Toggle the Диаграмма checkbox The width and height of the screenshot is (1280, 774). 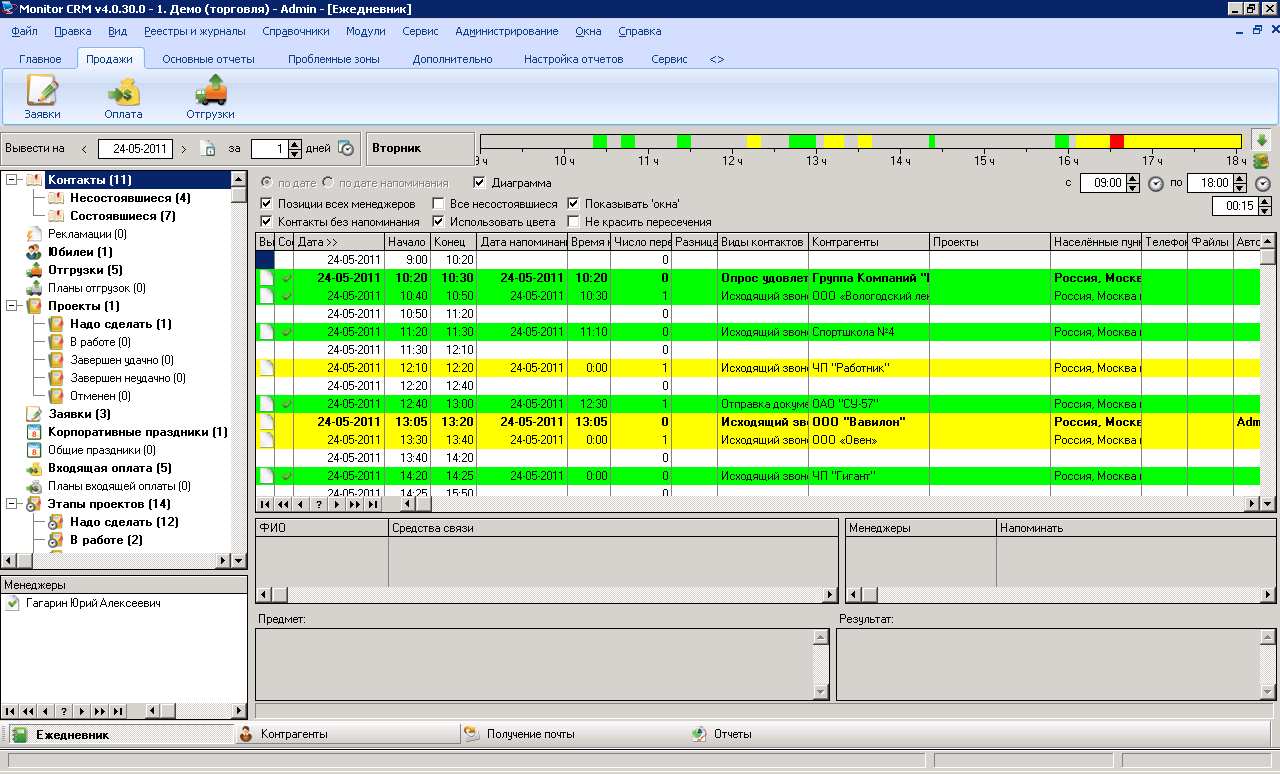(479, 183)
